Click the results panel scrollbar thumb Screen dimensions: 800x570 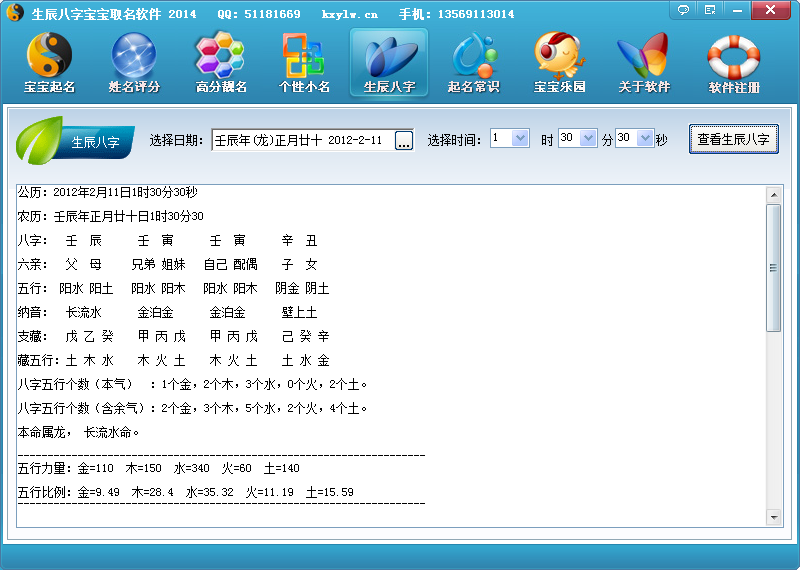point(773,267)
